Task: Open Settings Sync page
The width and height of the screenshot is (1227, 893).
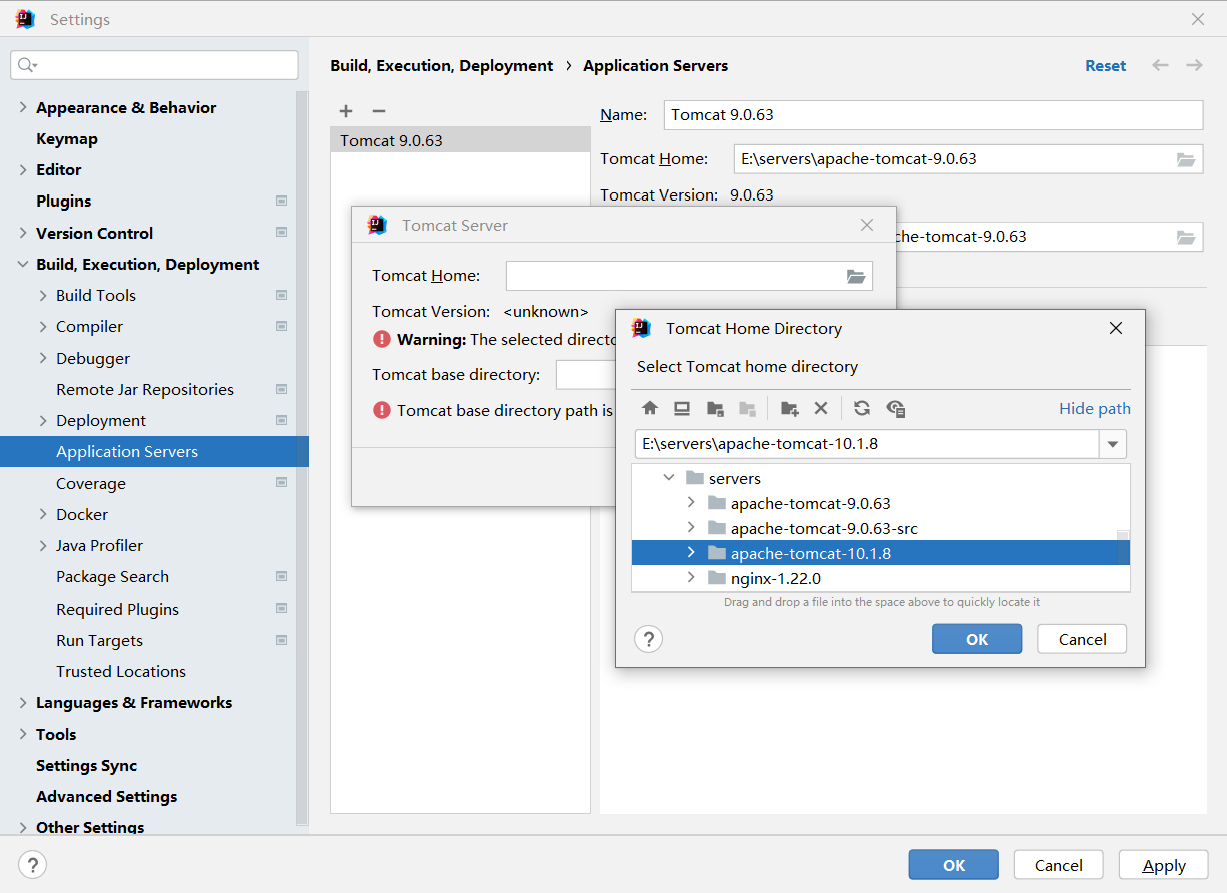Action: point(86,765)
